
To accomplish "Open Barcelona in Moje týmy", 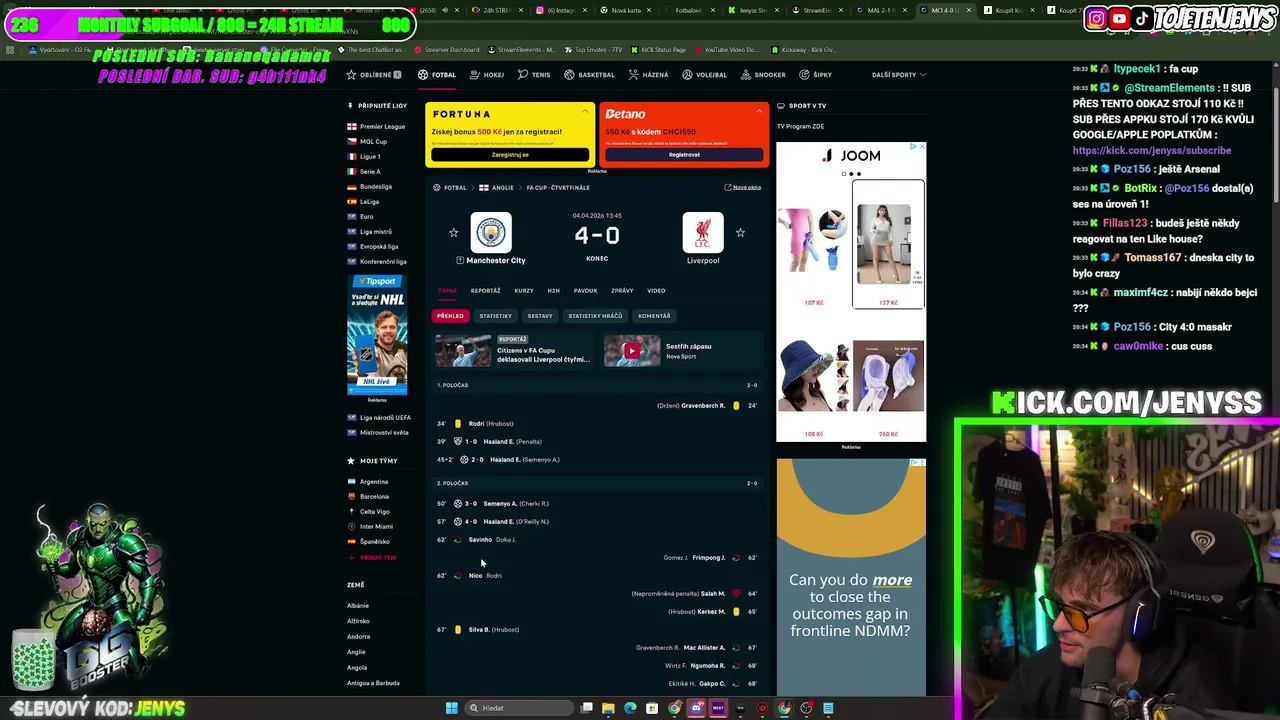I will click(x=374, y=497).
